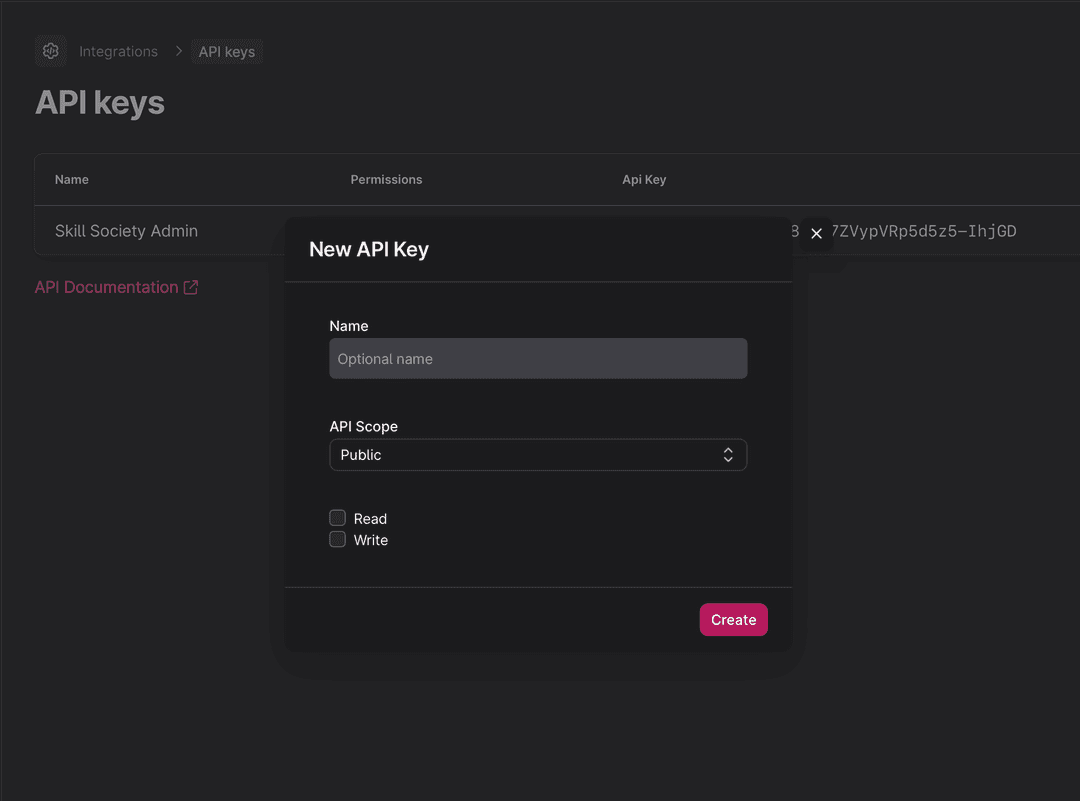This screenshot has height=801, width=1080.
Task: Select the Skill Society Admin row
Action: point(126,231)
